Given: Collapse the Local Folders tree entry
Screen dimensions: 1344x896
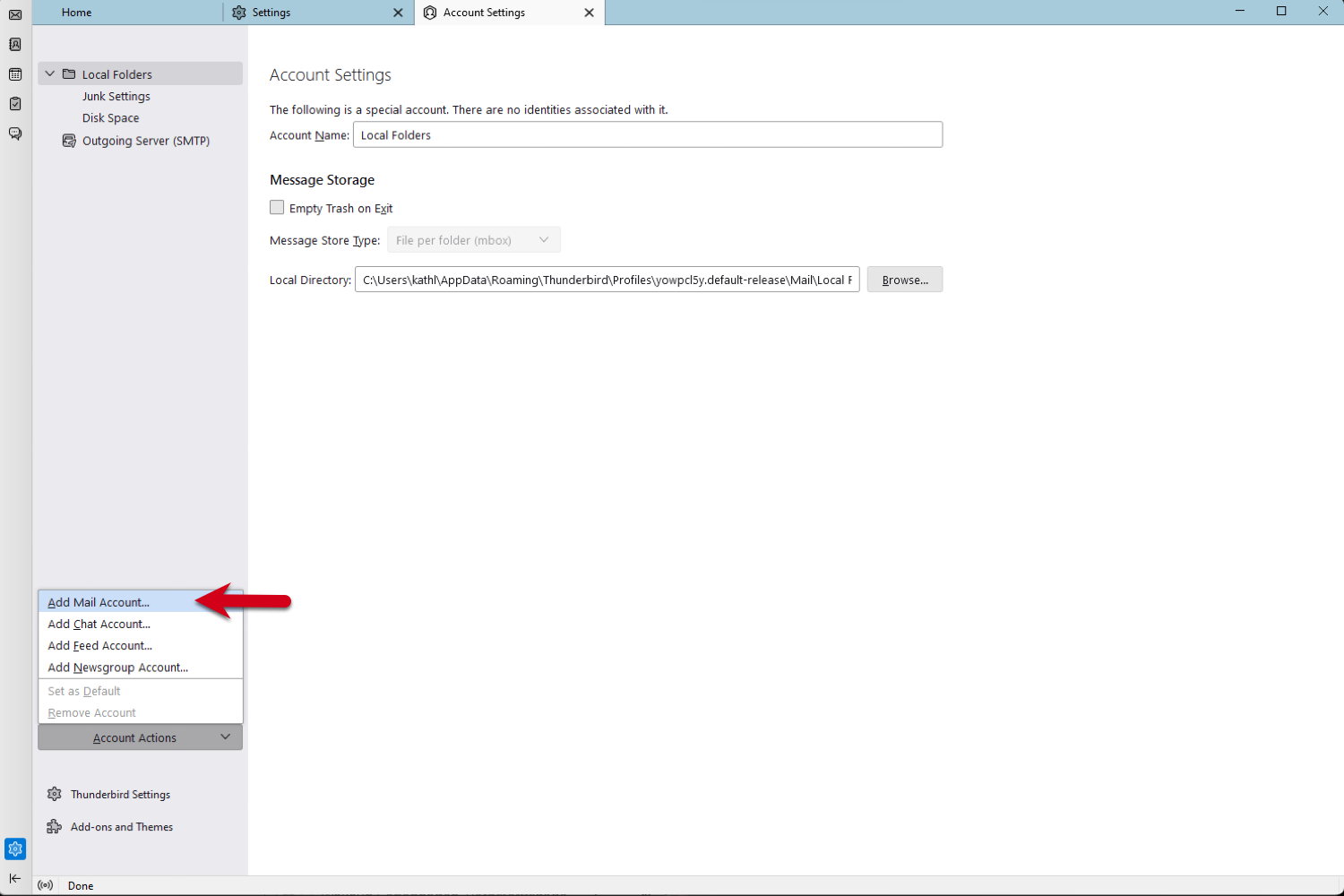Looking at the screenshot, I should (49, 73).
